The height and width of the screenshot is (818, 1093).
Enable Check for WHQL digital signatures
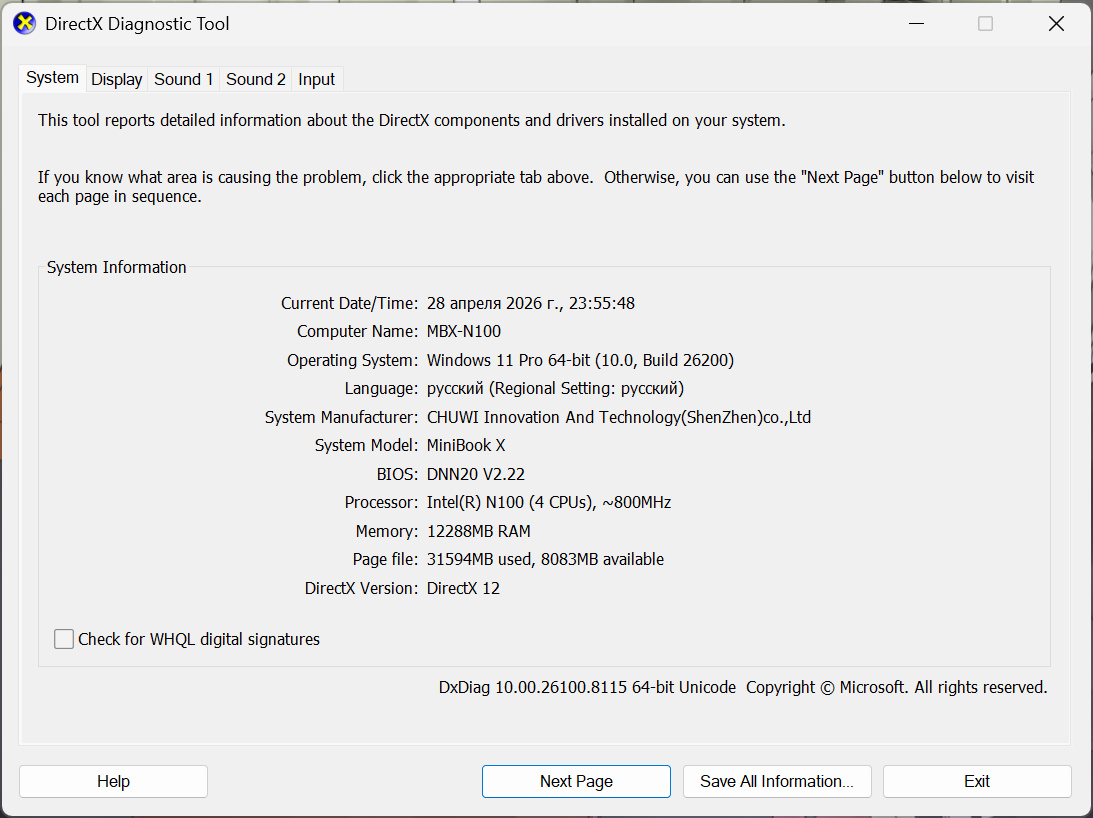click(64, 639)
